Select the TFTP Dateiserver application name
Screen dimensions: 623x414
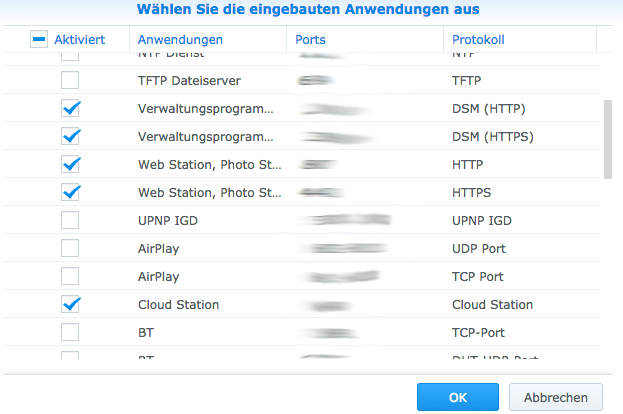pyautogui.click(x=189, y=80)
